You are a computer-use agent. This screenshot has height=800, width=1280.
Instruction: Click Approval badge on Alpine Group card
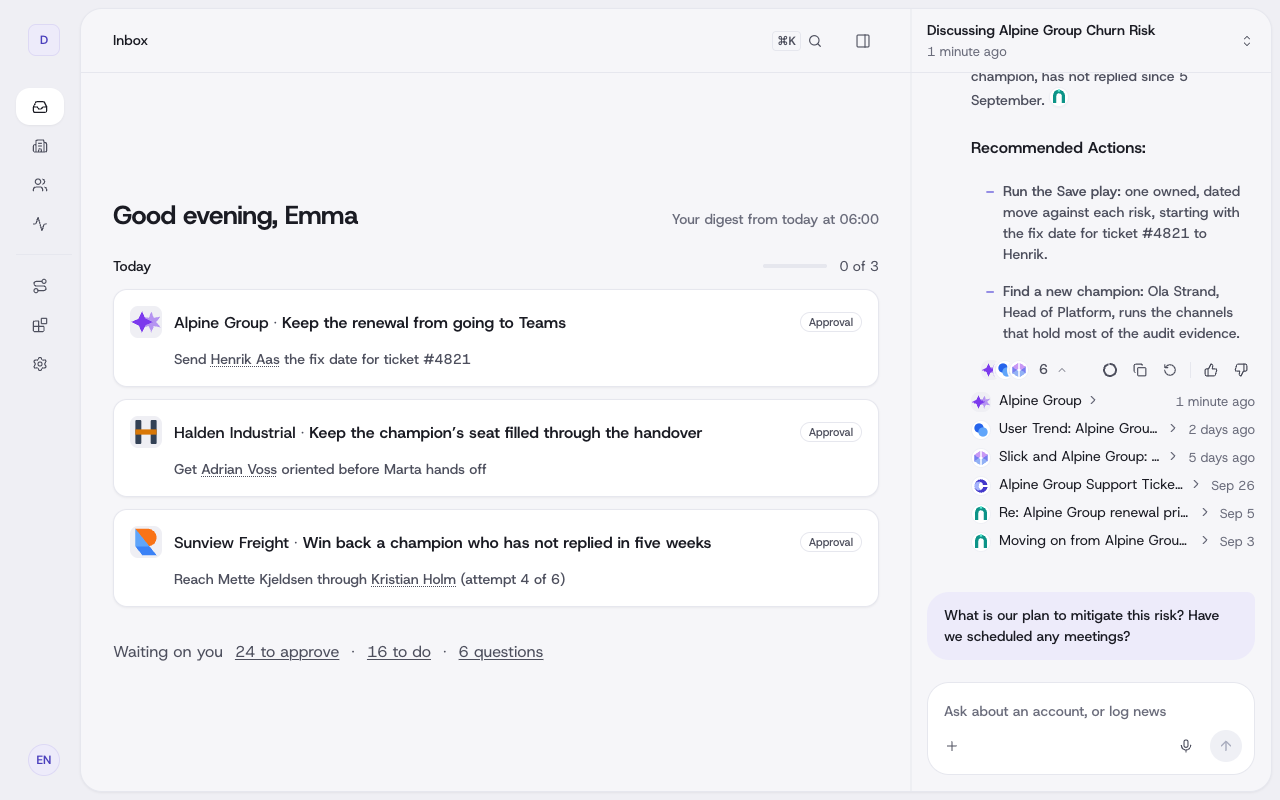831,322
